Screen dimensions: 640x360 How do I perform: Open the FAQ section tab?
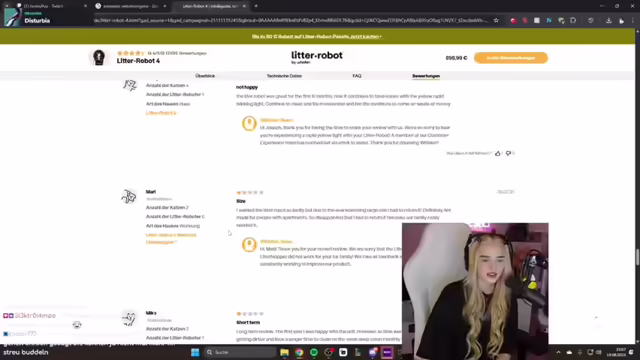tap(357, 76)
